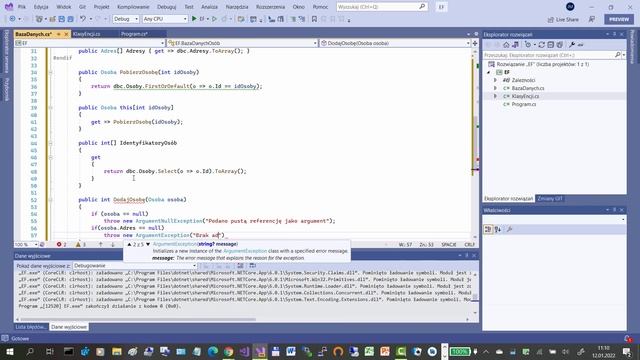Click the Wyszukaj (Ctrl+Q) search box

[x=381, y=7]
